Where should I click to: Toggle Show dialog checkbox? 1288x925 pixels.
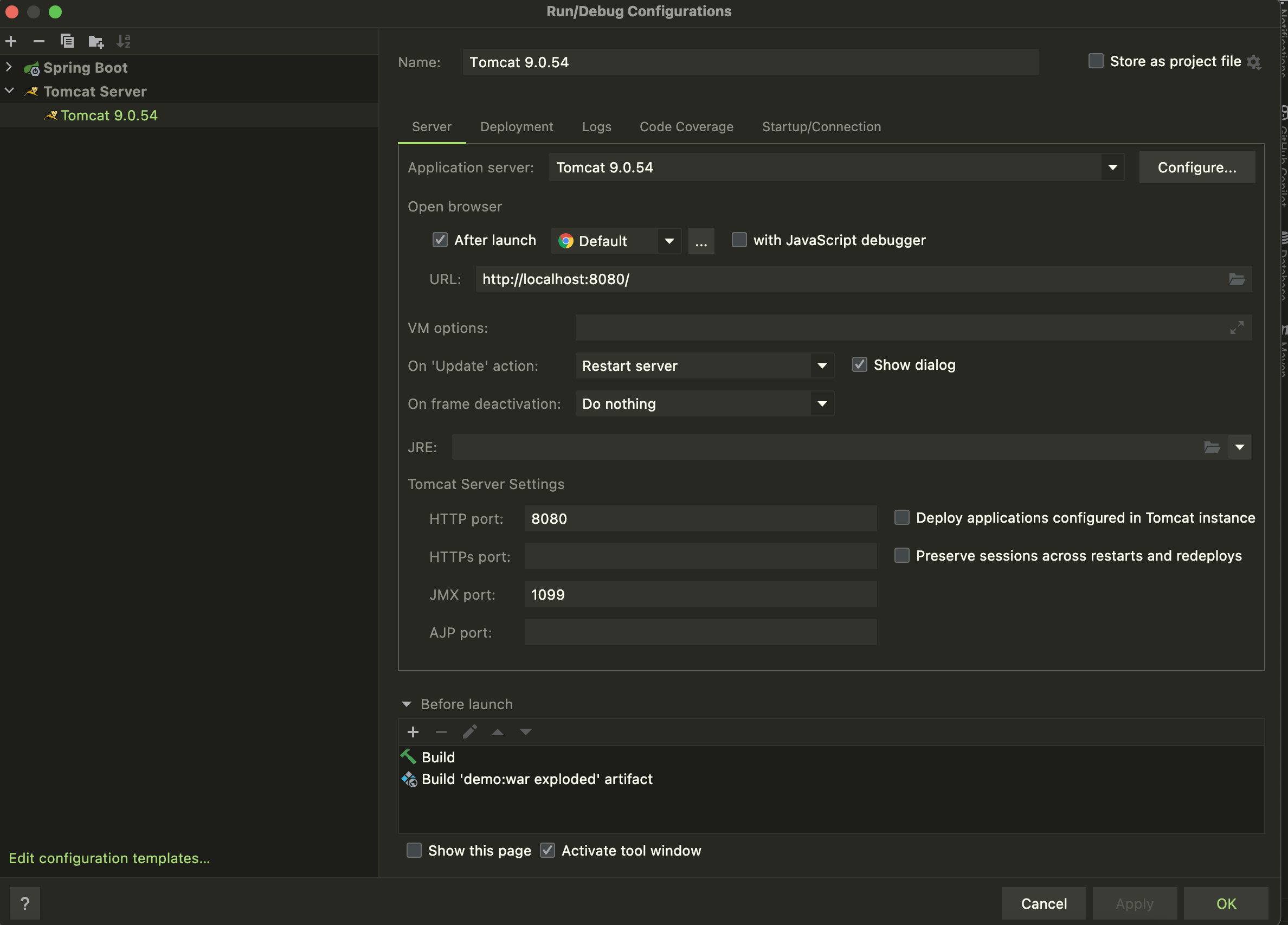point(860,365)
